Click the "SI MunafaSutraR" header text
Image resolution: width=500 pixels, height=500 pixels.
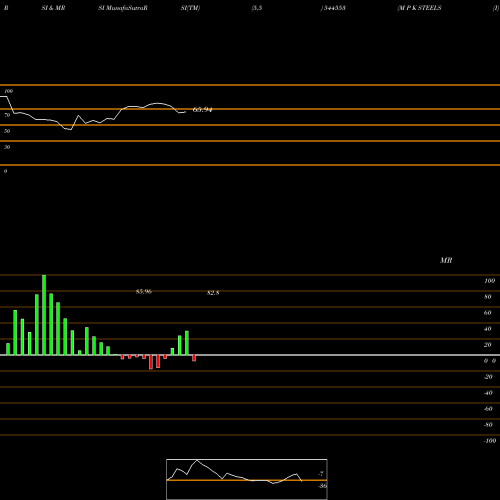tap(123, 8)
